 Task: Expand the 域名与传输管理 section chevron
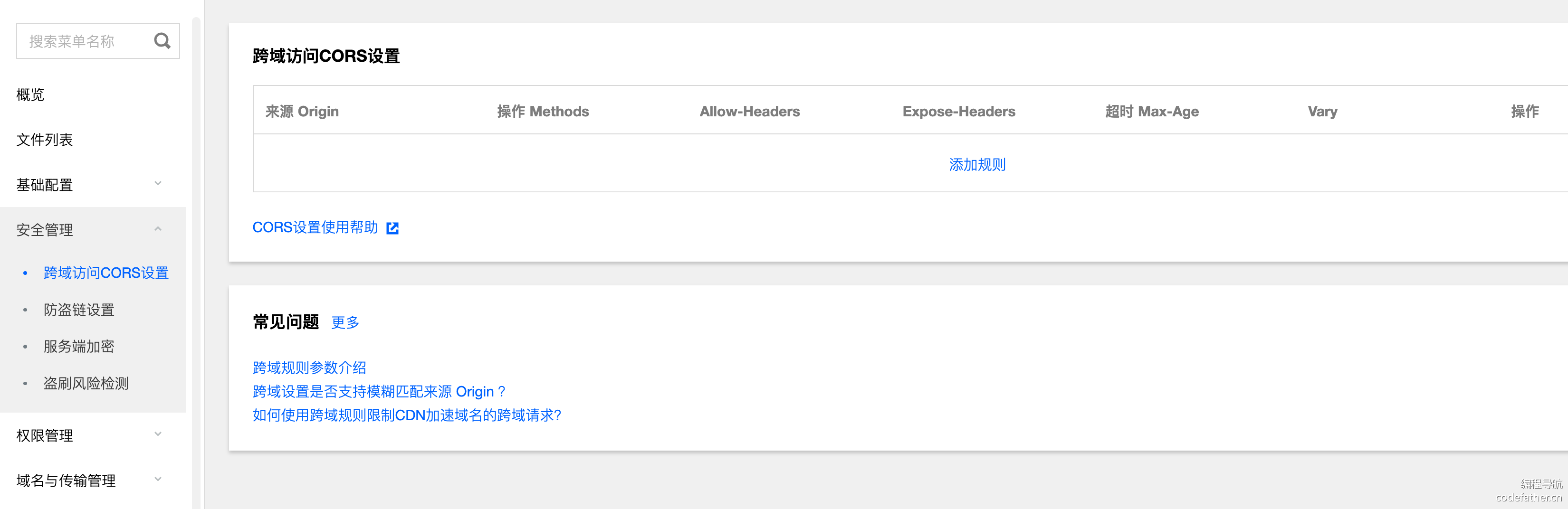[158, 479]
